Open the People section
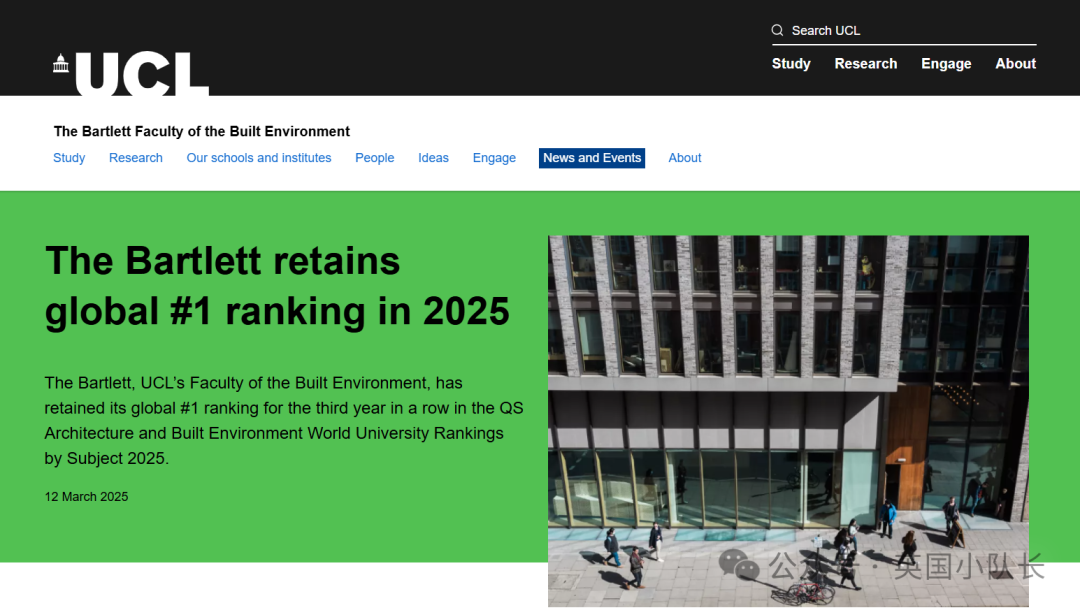The width and height of the screenshot is (1080, 610). click(x=375, y=158)
